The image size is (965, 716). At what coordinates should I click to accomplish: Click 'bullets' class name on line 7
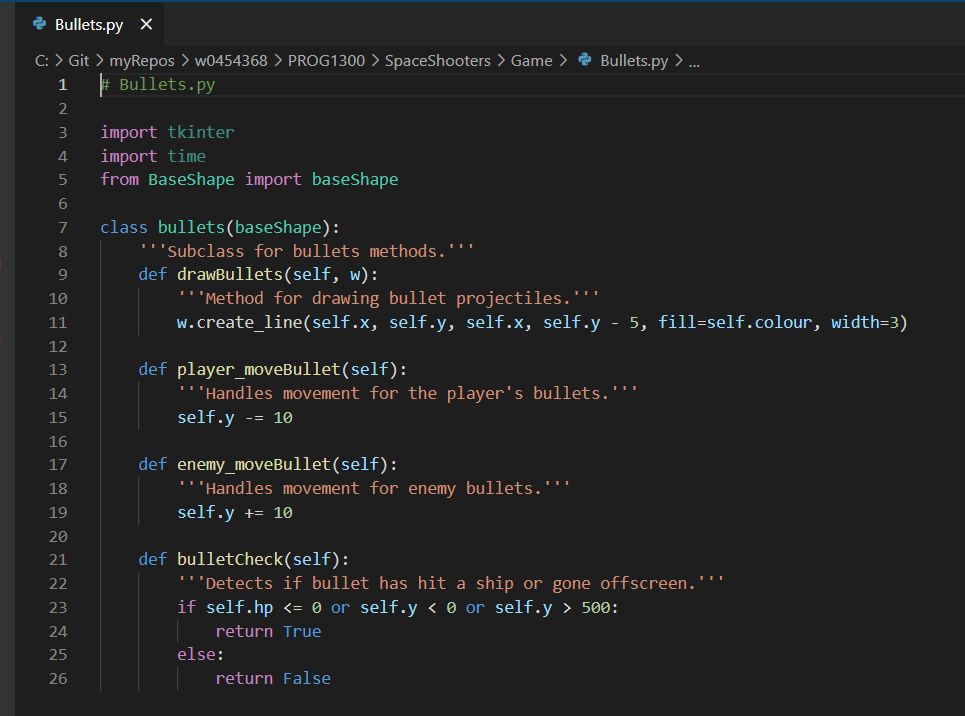pyautogui.click(x=191, y=228)
